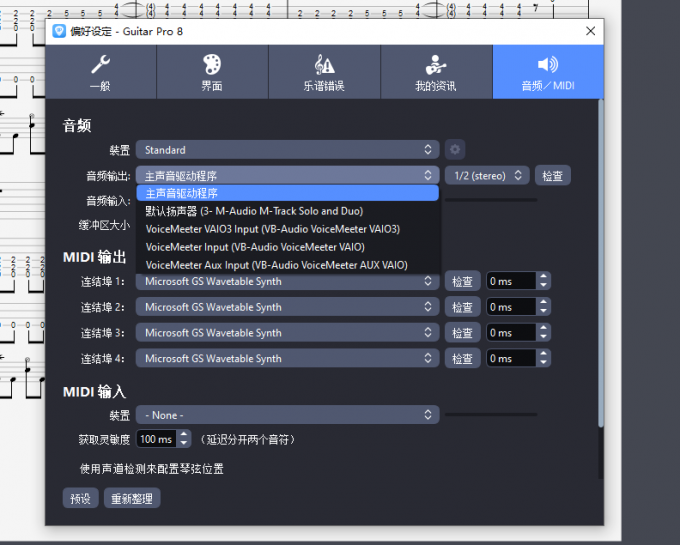680x545 pixels.
Task: Decrease latency stepper for 连结埠 2
Action: point(543,311)
